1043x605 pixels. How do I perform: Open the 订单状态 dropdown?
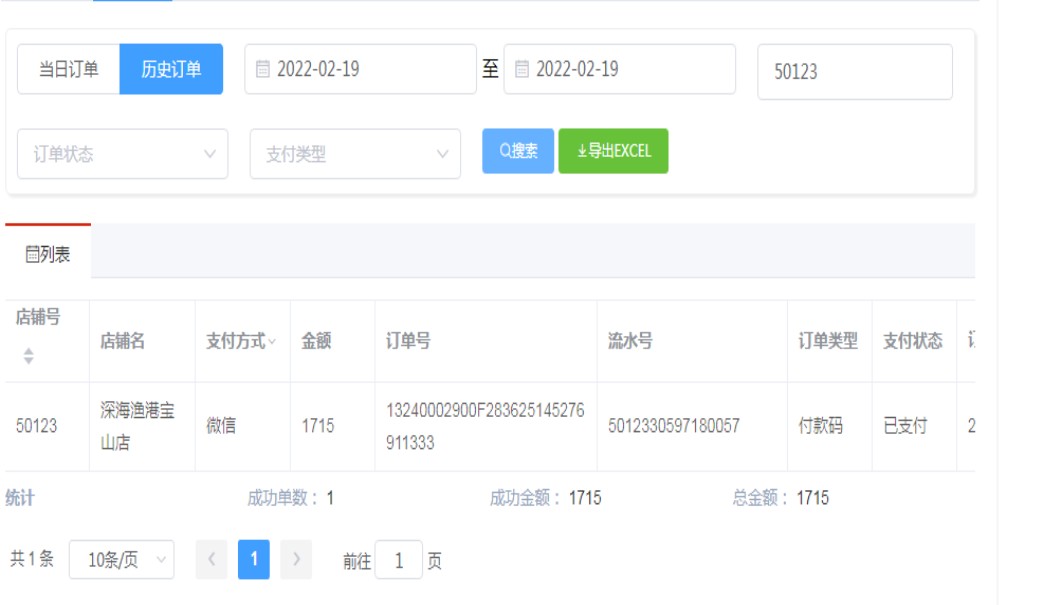(x=122, y=154)
